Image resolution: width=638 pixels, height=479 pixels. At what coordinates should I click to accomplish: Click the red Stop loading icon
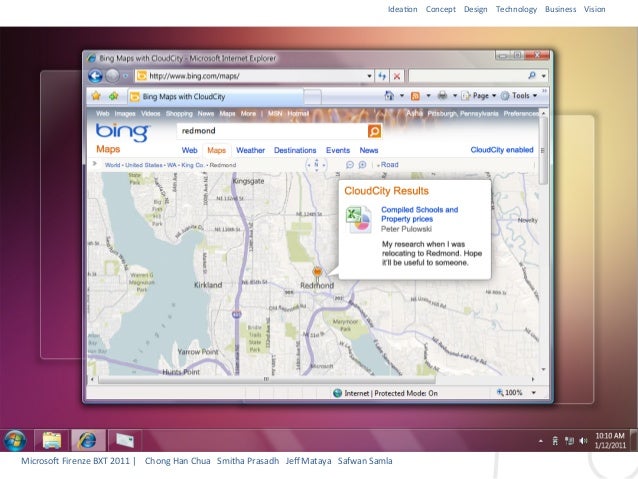point(397,76)
